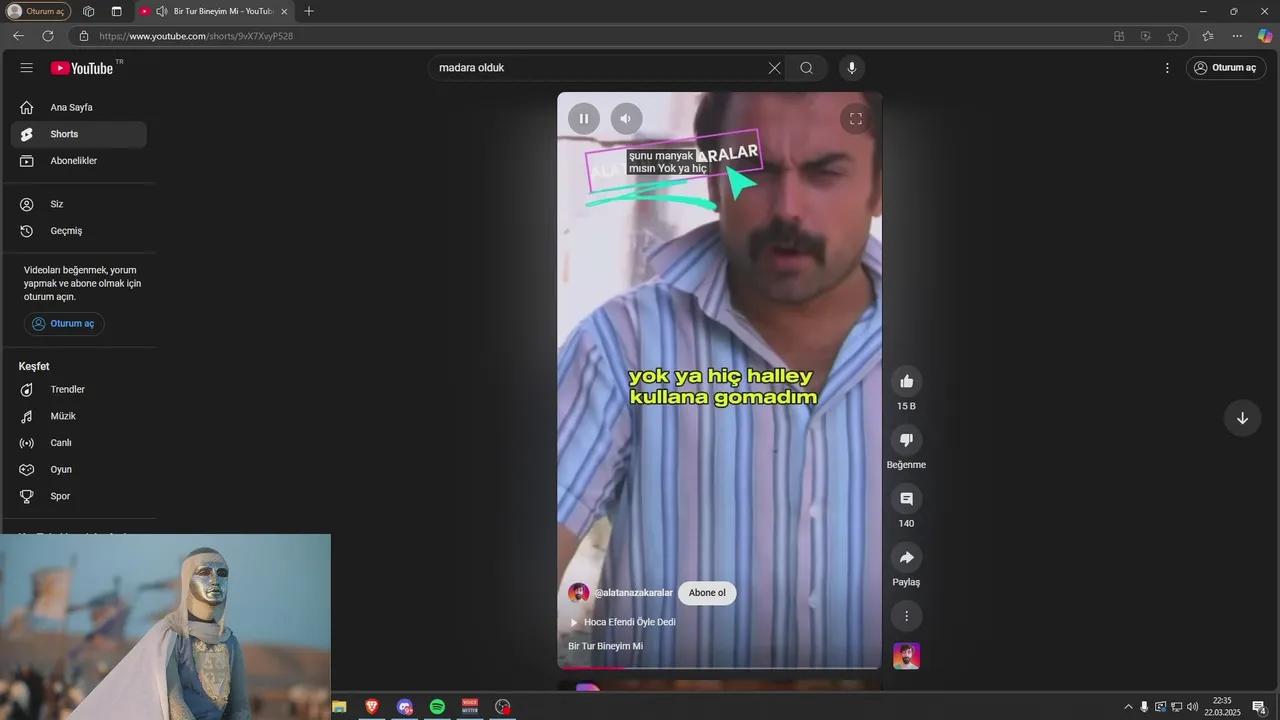Open a new browser tab
Image resolution: width=1280 pixels, height=720 pixels.
click(309, 11)
